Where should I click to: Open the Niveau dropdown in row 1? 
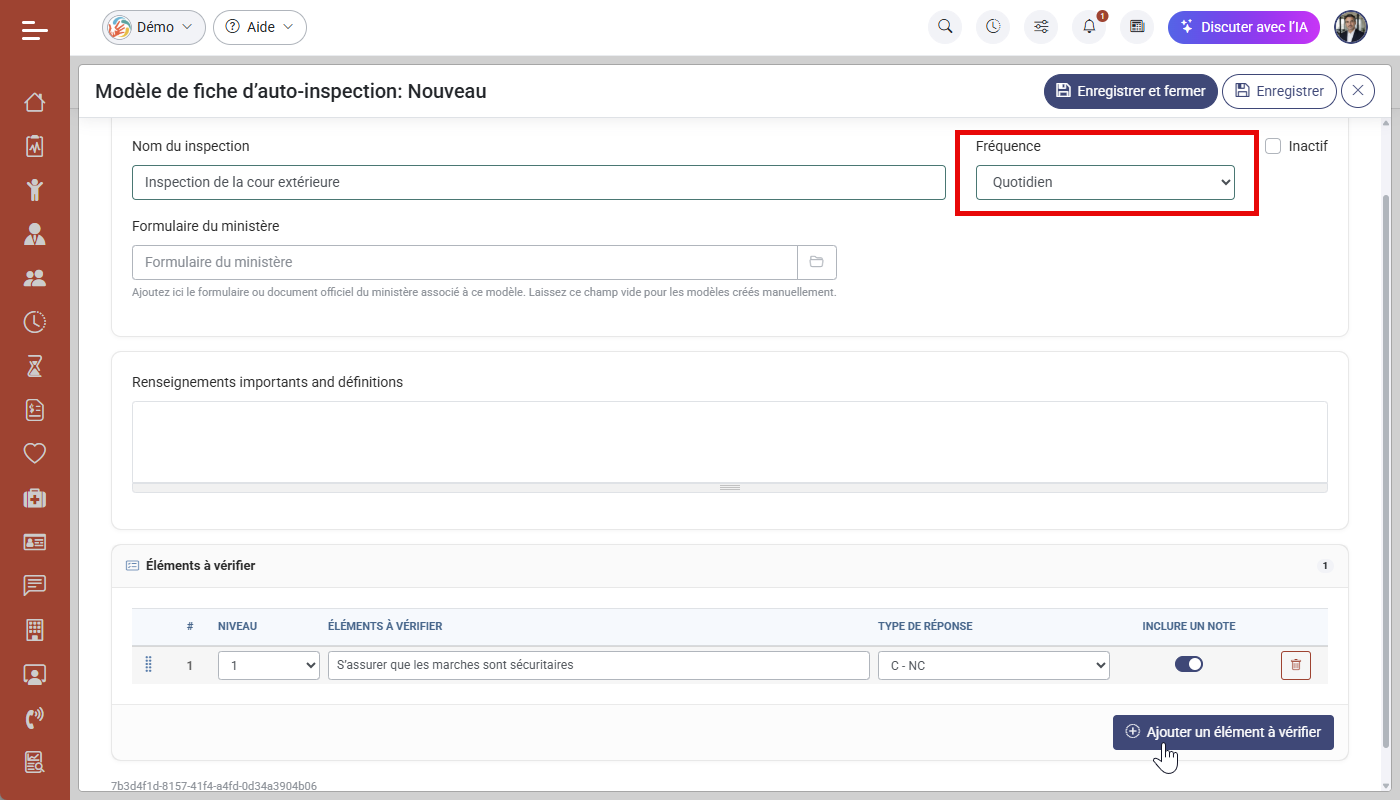(x=268, y=665)
